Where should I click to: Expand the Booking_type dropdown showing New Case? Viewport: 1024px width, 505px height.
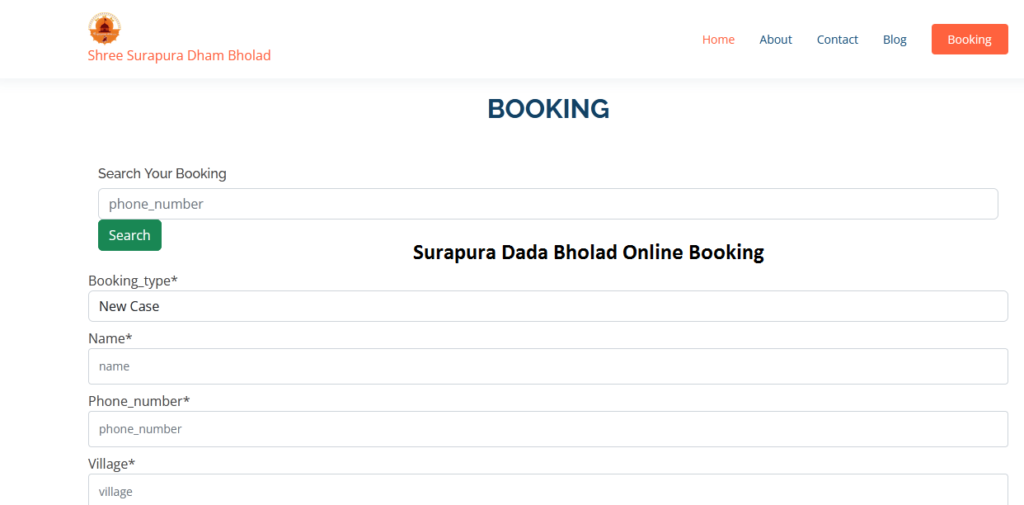(548, 306)
